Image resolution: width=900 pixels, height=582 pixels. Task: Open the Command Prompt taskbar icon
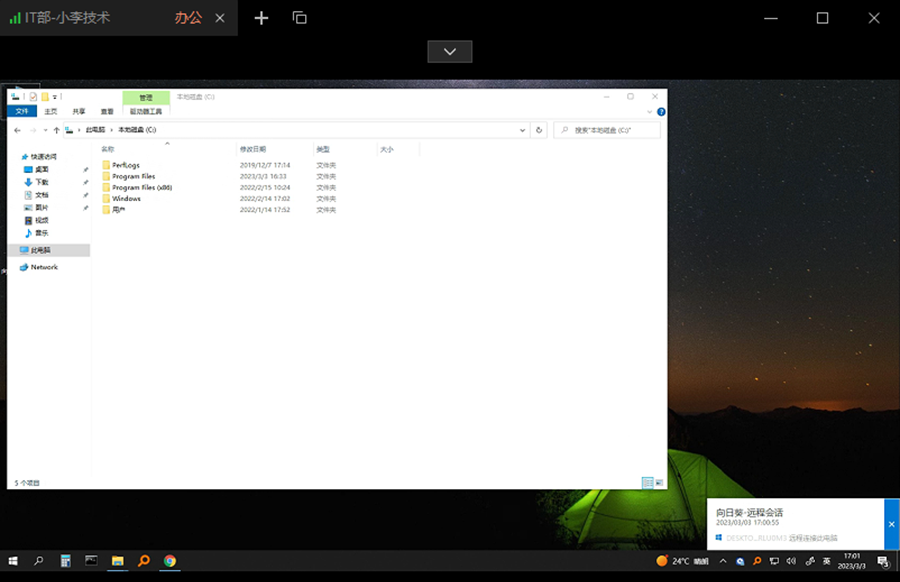tap(91, 560)
